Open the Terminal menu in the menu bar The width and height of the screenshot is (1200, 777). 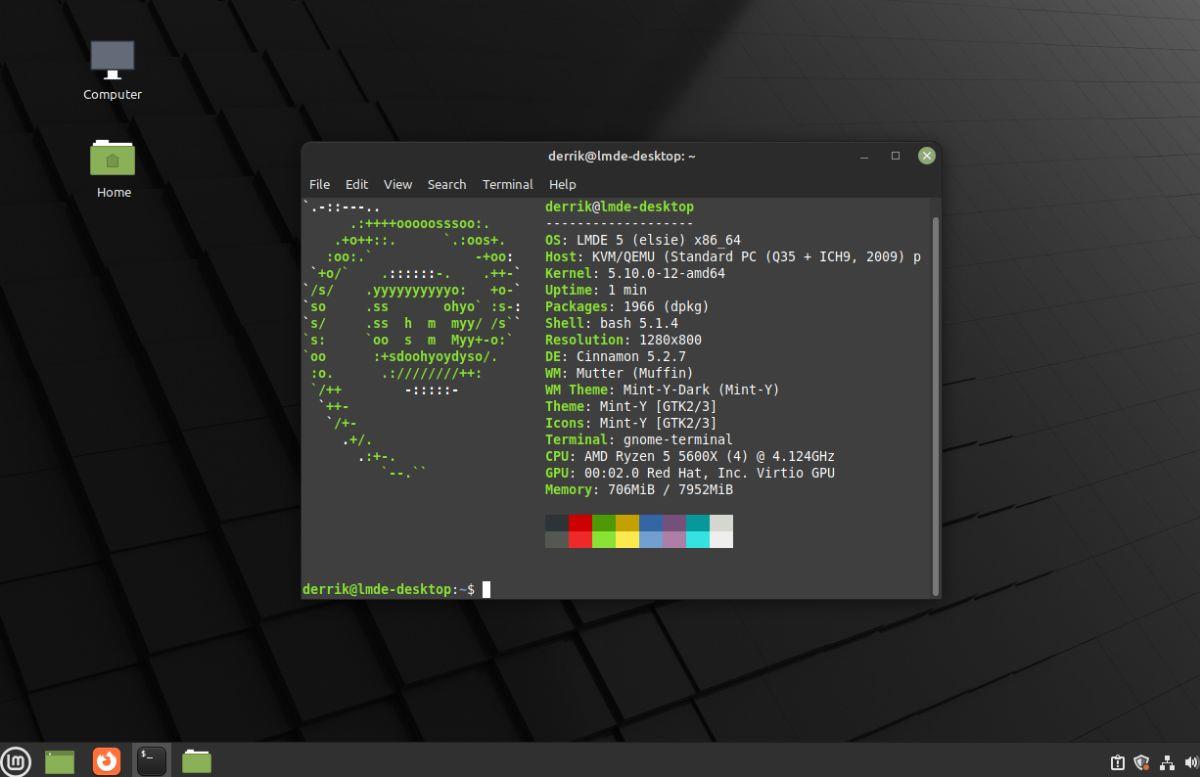pyautogui.click(x=507, y=184)
